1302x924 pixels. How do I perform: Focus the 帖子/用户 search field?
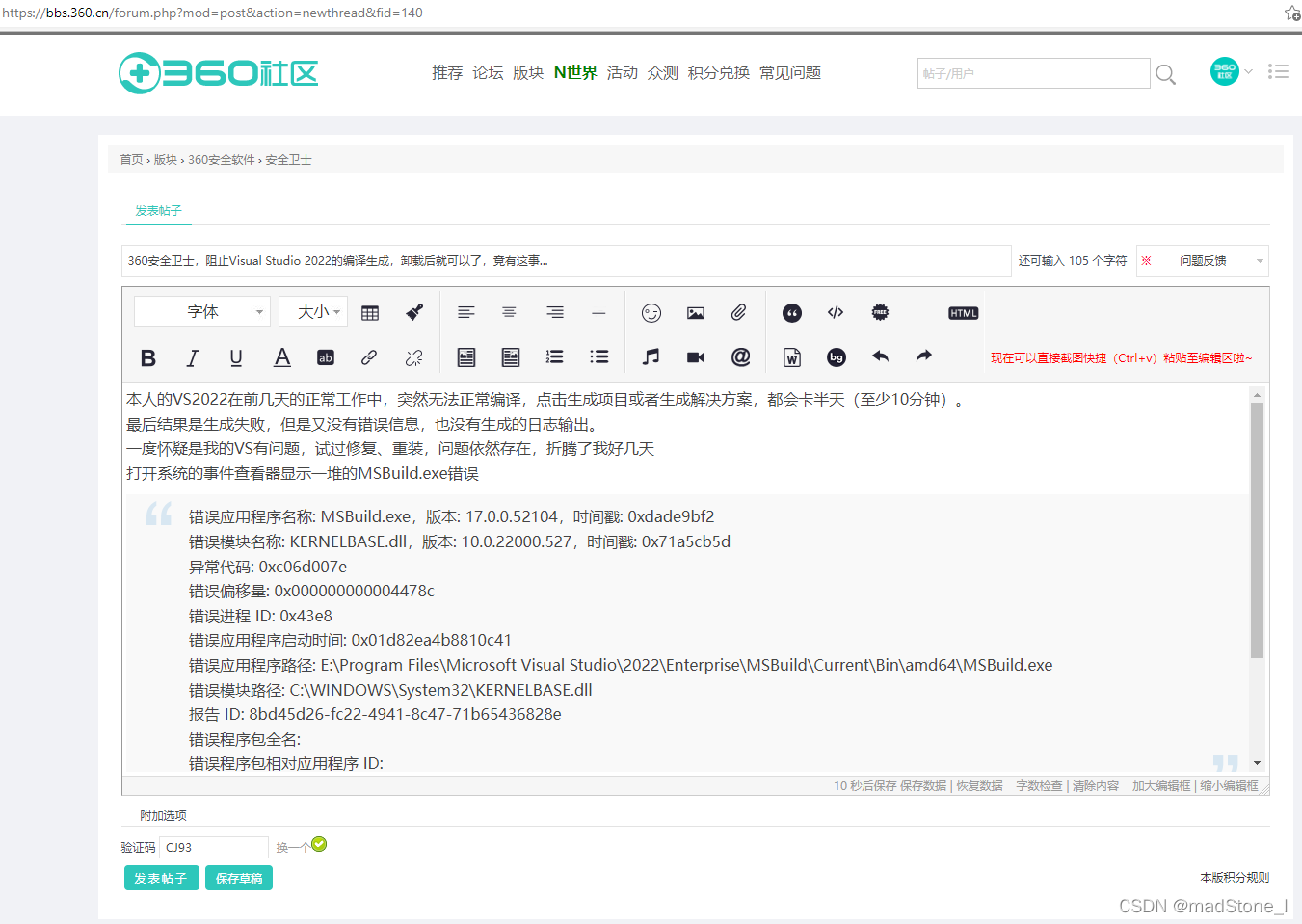[1033, 73]
